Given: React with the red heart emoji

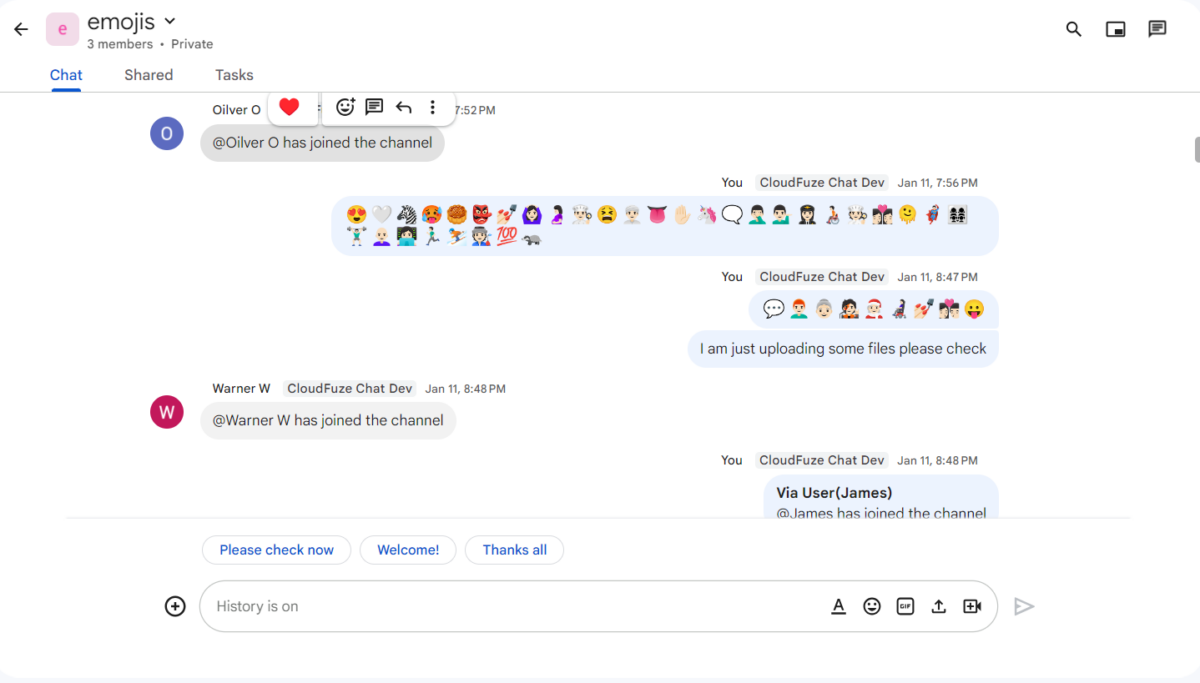Looking at the screenshot, I should 290,106.
